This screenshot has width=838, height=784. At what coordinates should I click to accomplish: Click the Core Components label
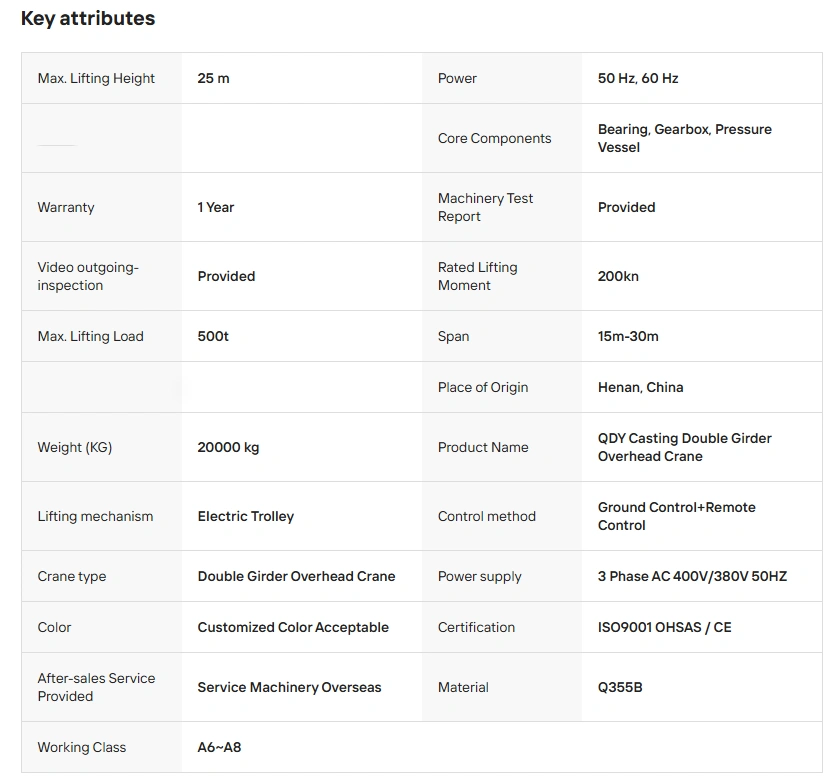[x=494, y=138]
